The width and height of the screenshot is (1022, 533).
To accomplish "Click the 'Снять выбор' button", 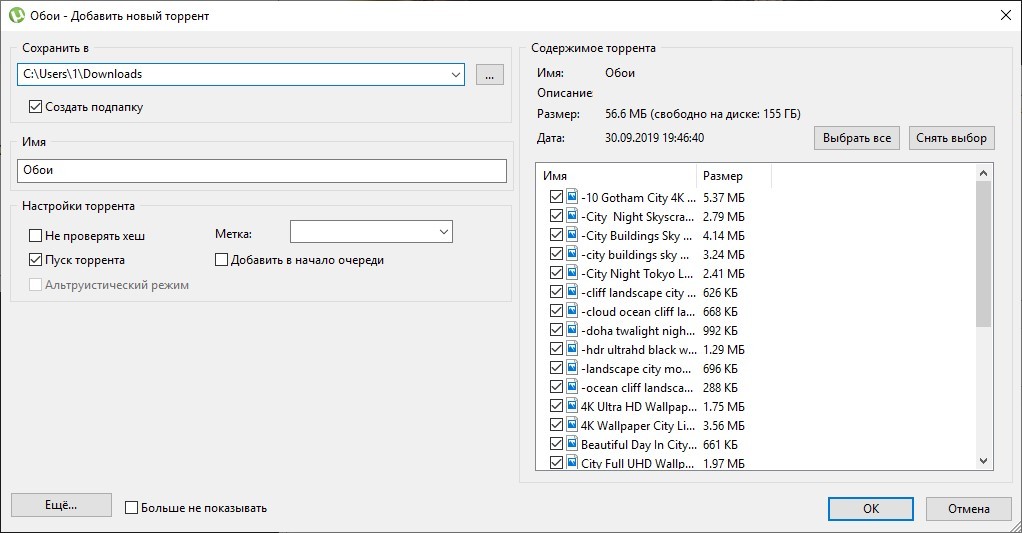I will 952,138.
